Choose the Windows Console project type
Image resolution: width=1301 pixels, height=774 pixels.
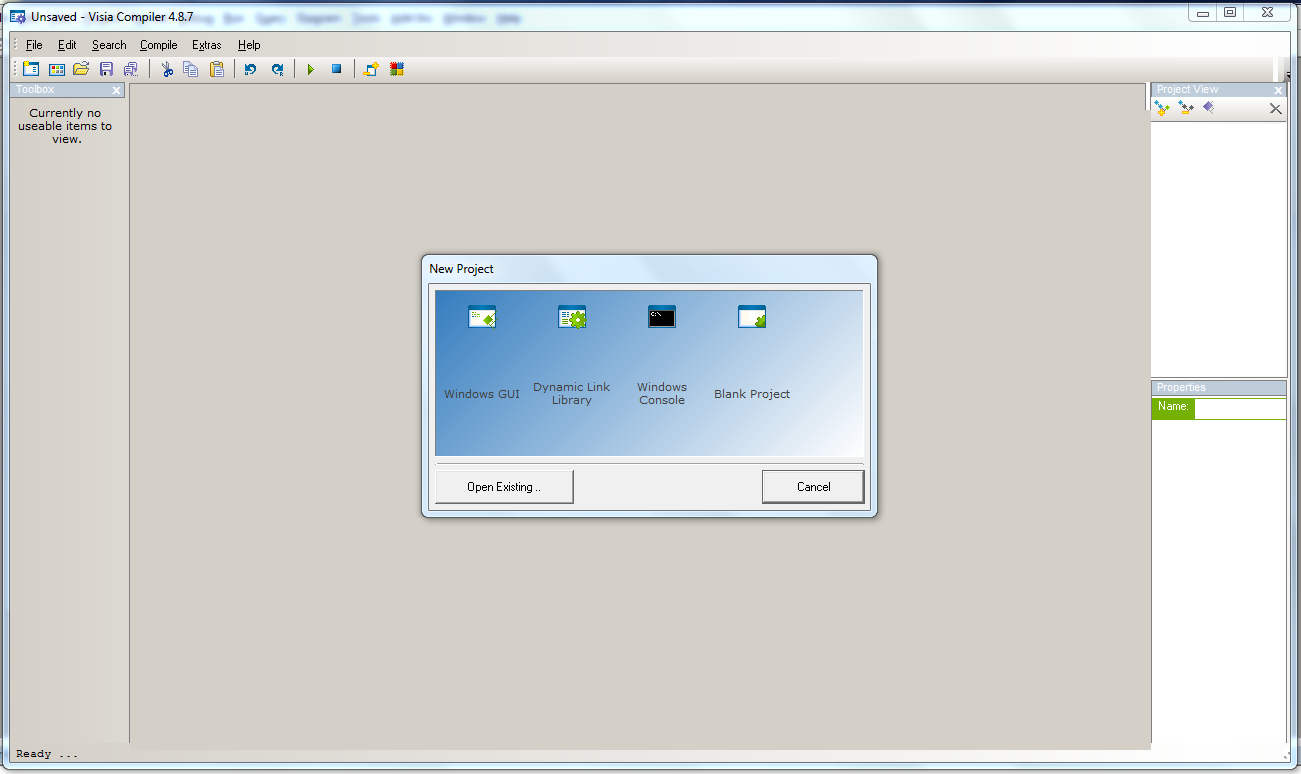pyautogui.click(x=661, y=316)
